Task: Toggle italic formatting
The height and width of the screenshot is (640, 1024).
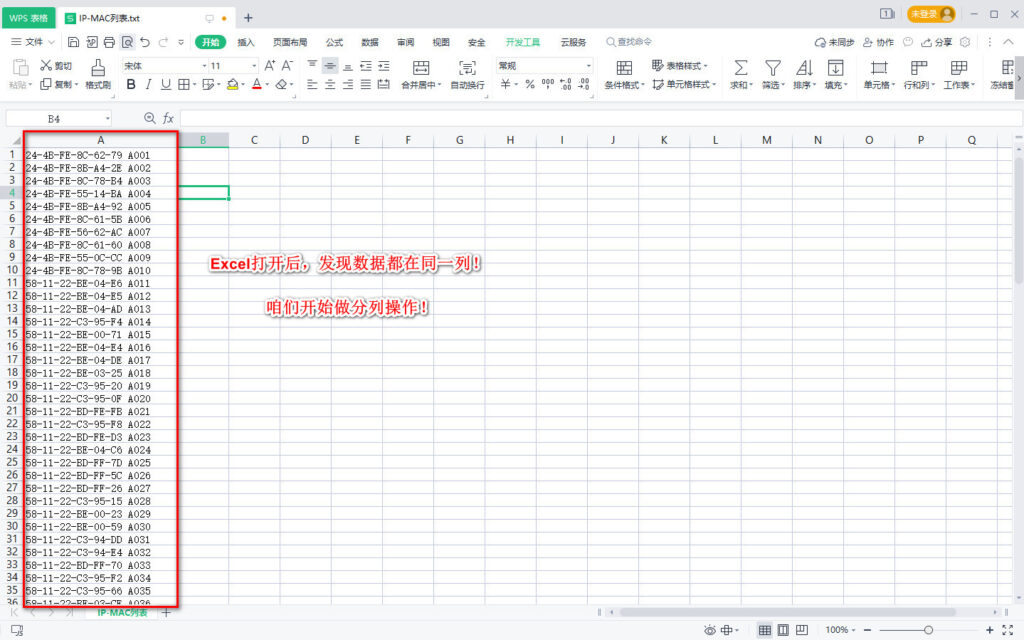Action: pyautogui.click(x=149, y=82)
